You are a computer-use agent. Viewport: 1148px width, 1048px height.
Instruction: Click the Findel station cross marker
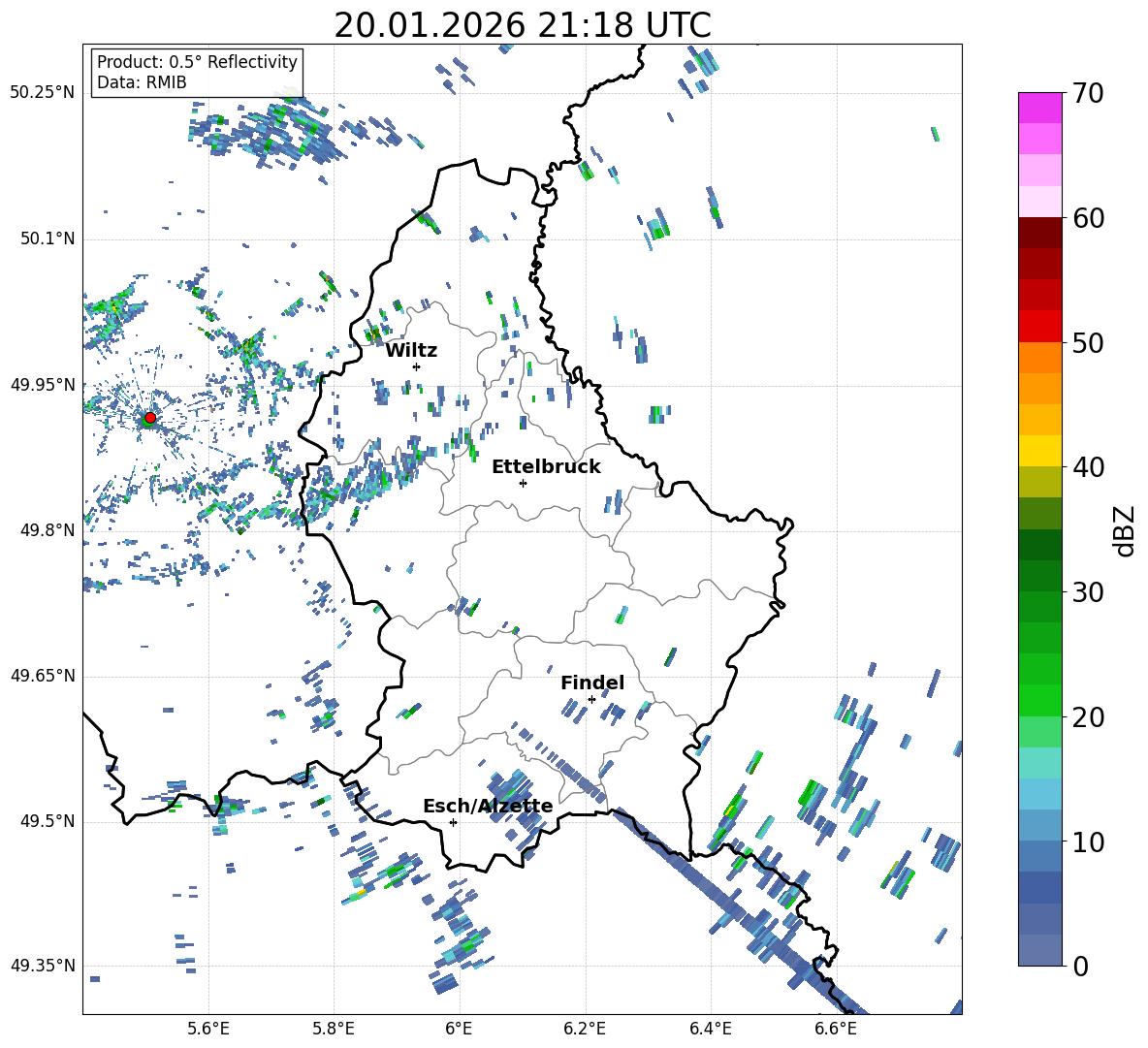point(591,699)
